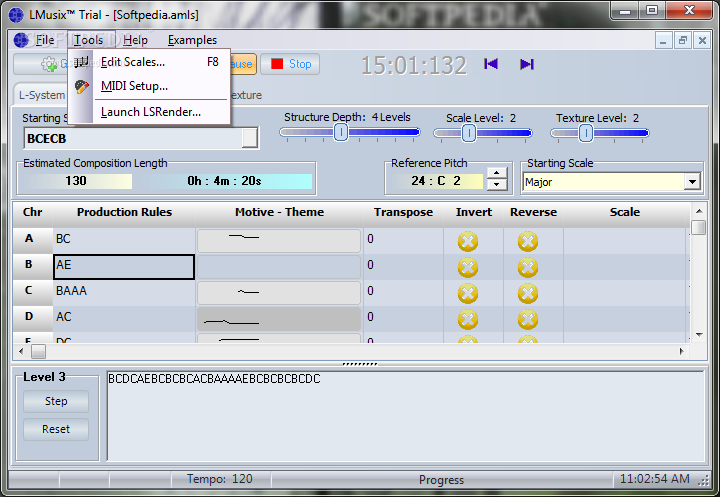Click the MIDI Setup palette icon
720x497 pixels.
[82, 87]
